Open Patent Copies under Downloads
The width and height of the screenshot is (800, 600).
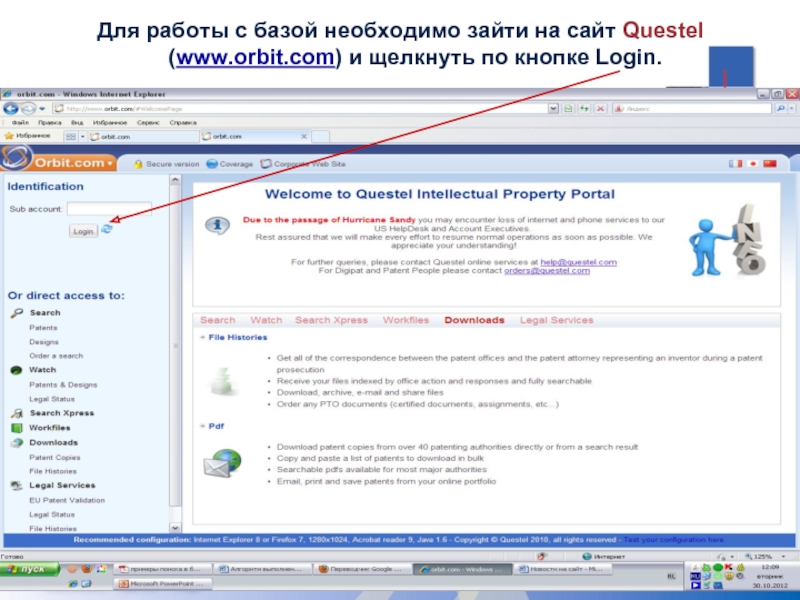[55, 457]
